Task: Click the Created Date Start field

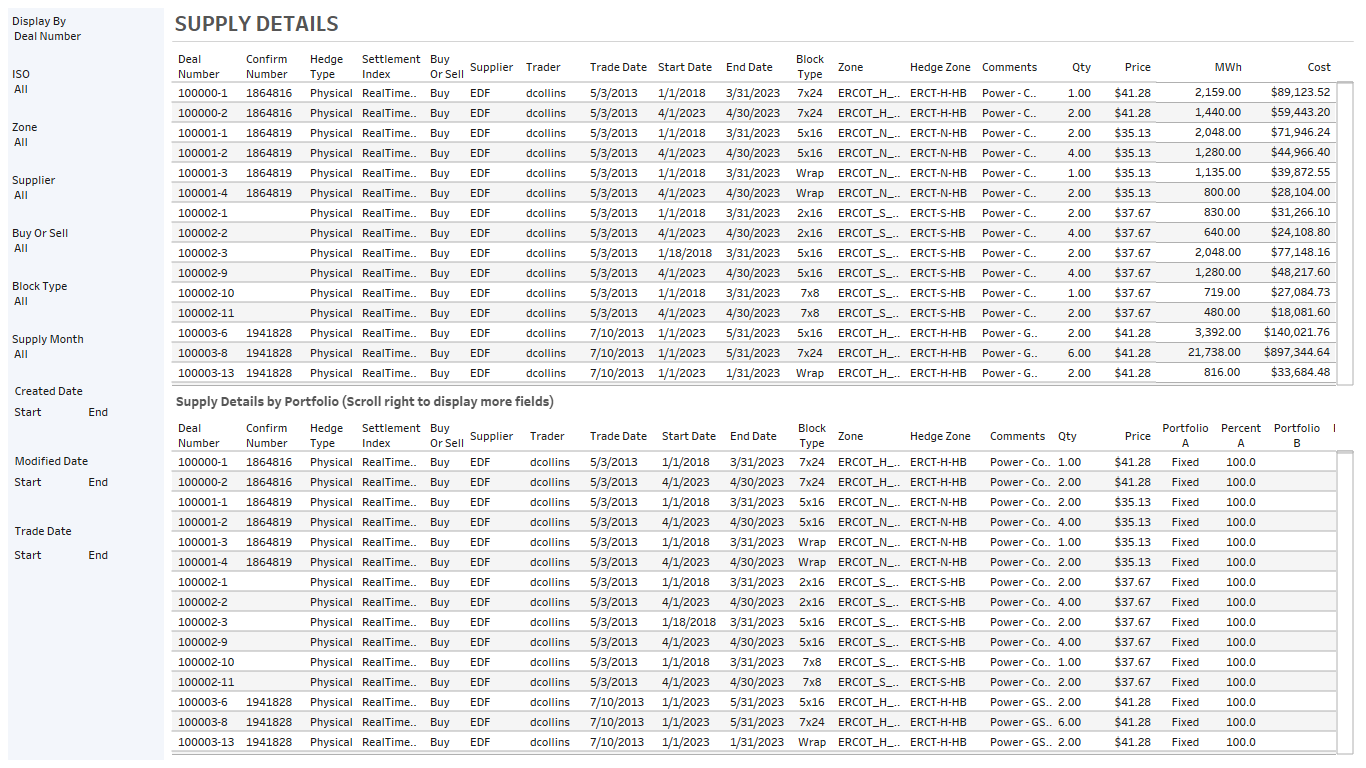Action: pos(27,411)
